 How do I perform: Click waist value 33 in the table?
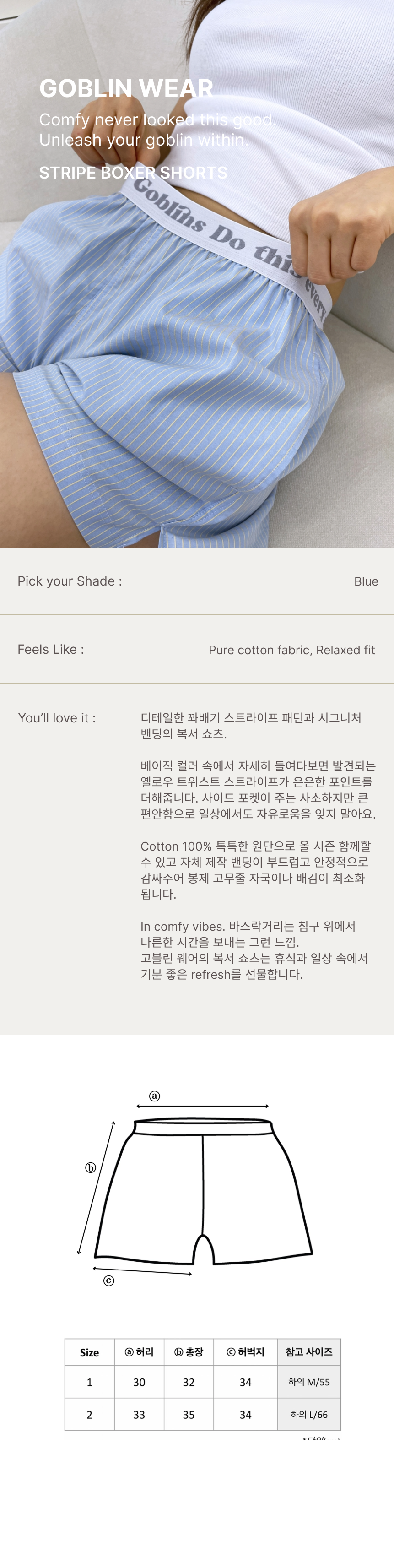pos(139,1415)
